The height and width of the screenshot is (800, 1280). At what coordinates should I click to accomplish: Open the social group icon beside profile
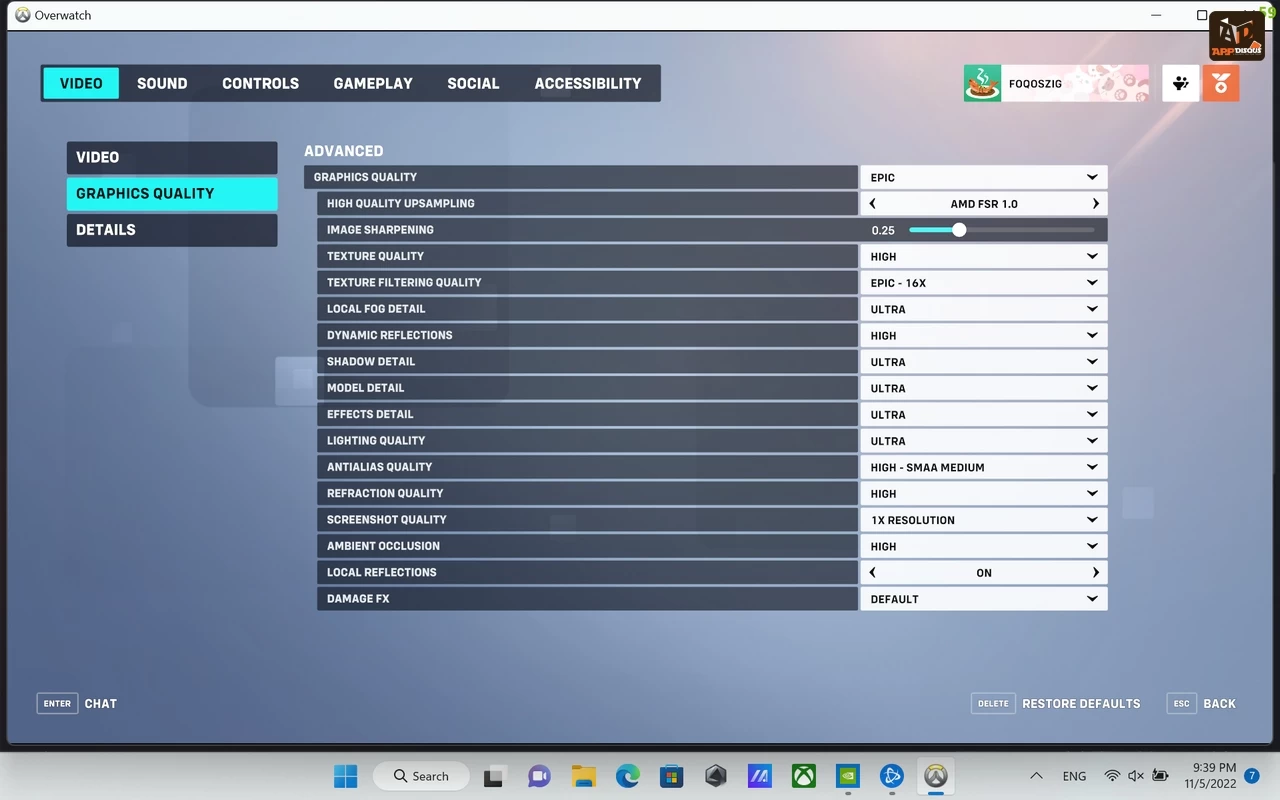coord(1180,84)
